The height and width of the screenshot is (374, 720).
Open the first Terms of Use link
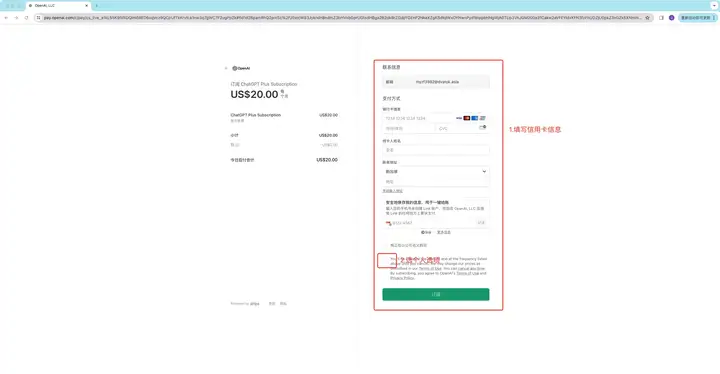[x=430, y=268]
